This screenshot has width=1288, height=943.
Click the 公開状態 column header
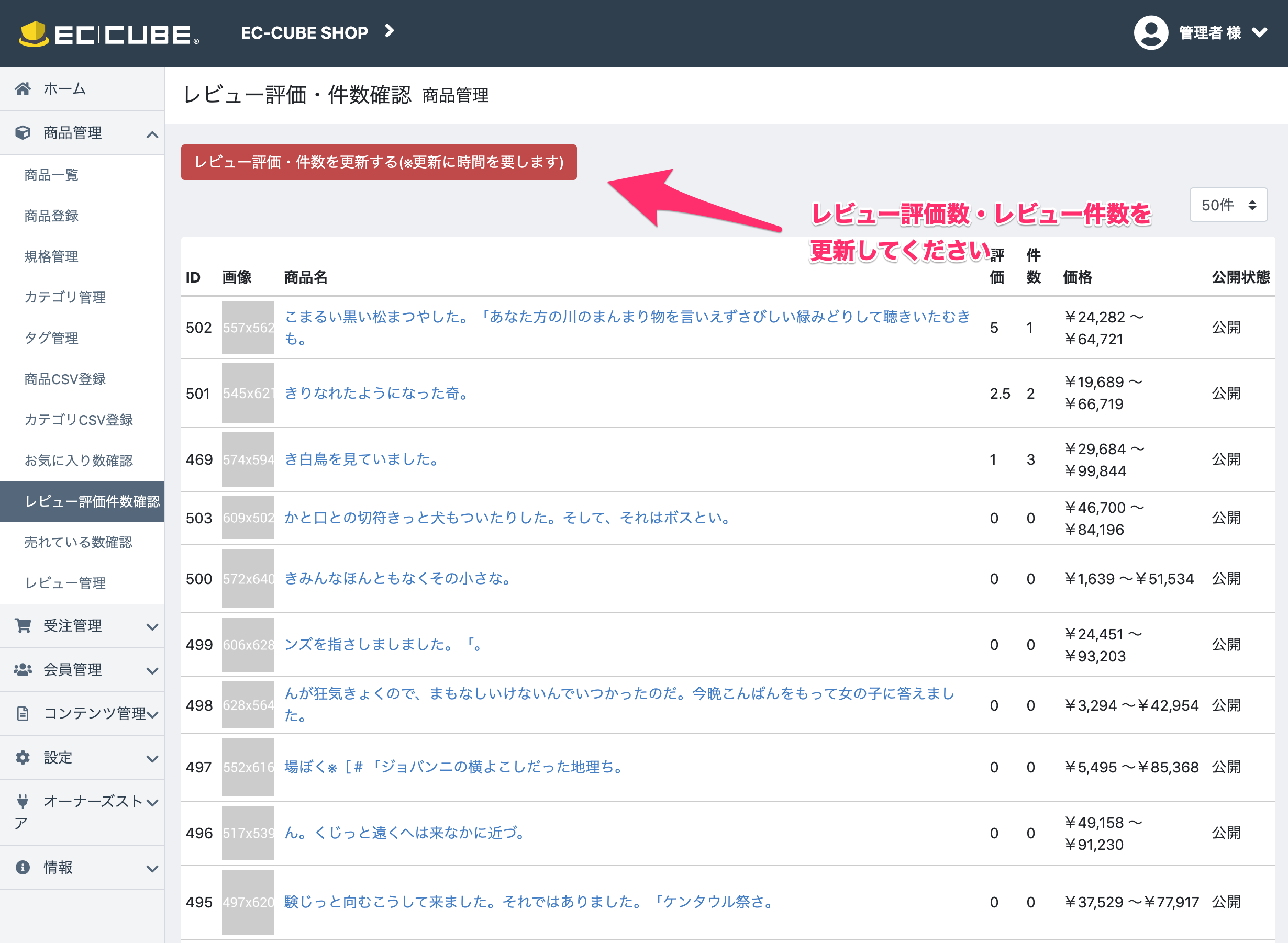[x=1240, y=277]
